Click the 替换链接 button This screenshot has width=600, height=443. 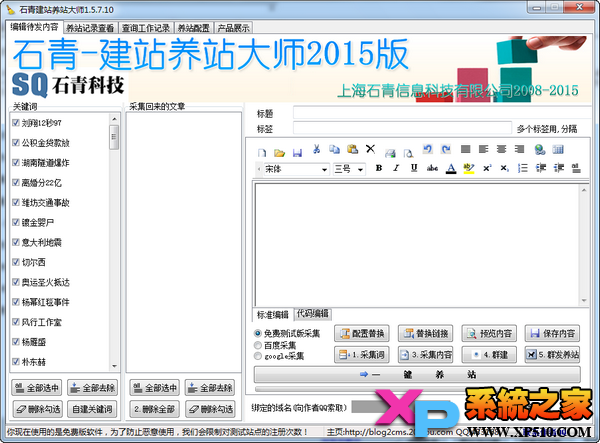point(426,334)
